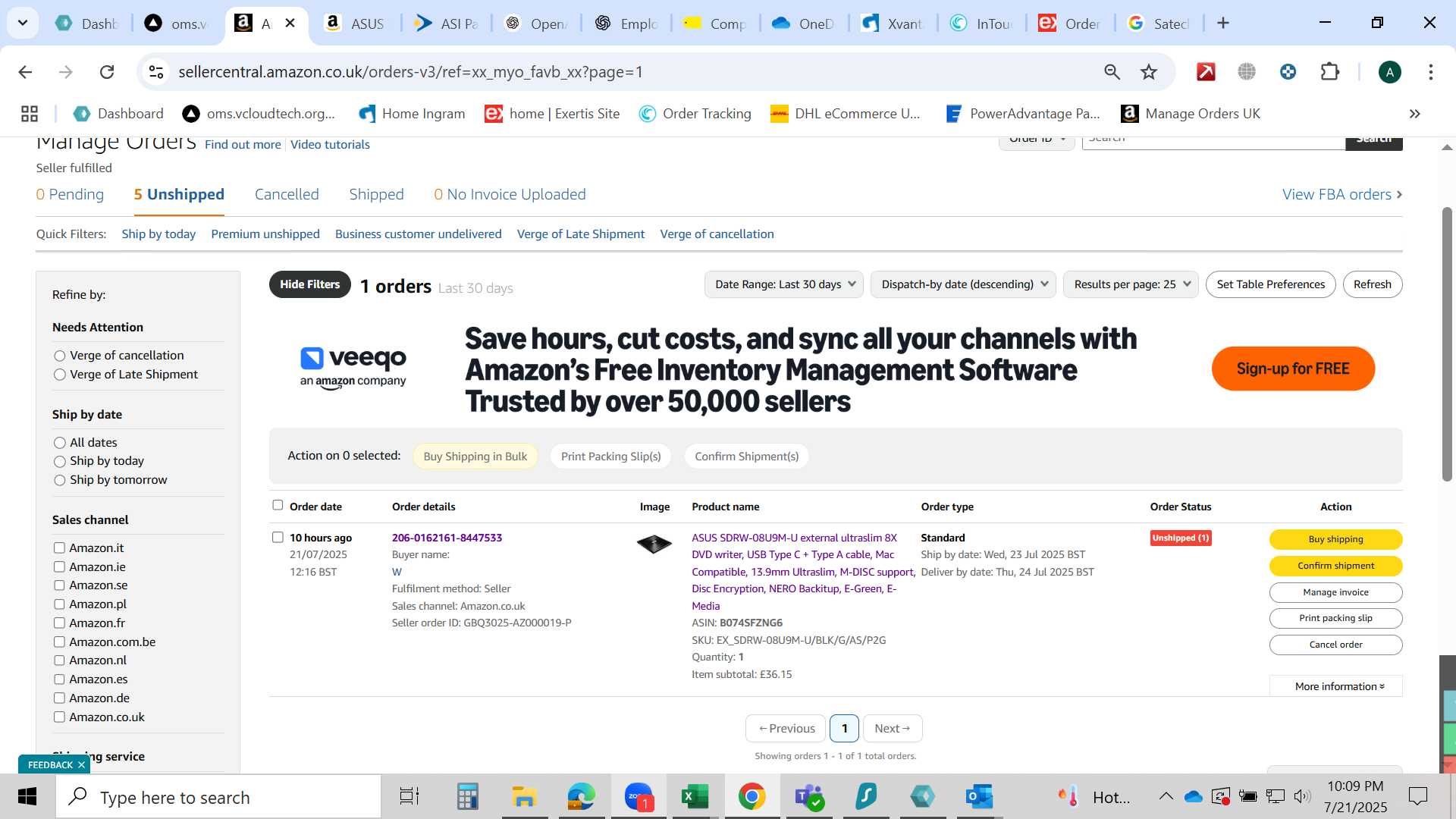Screen dimensions: 1456x819
Task: Click the yellow Buy shipping button
Action: point(1335,539)
